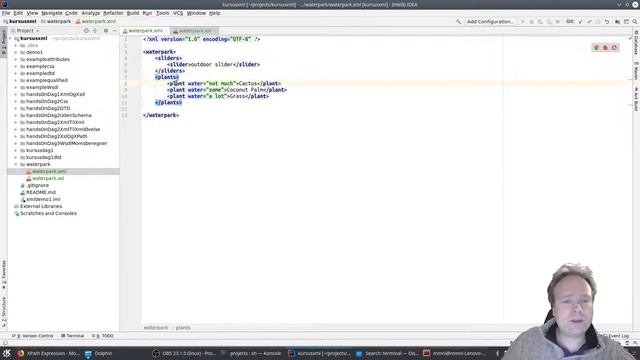Open Project Structure icon in toolbar
Screen dimensions: 640x360
tap(618, 21)
